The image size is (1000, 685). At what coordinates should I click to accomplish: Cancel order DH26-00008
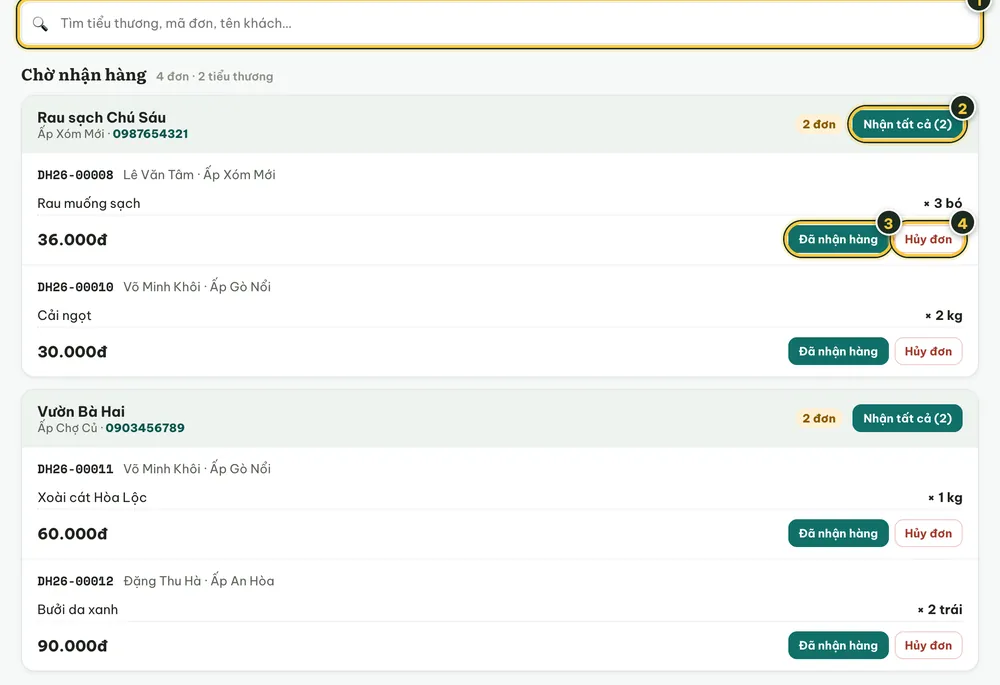coord(928,239)
